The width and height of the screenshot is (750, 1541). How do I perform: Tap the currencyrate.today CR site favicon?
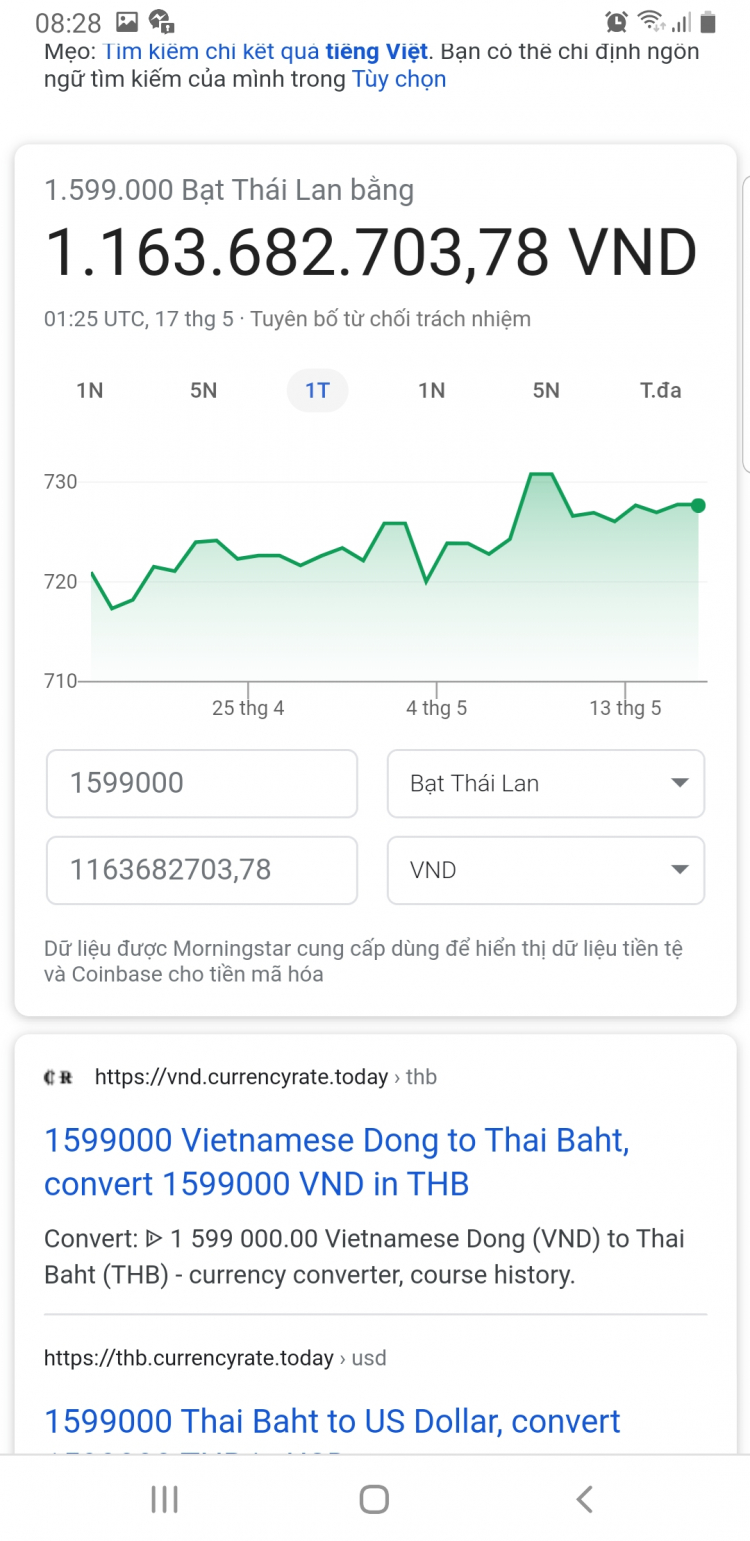click(x=61, y=1077)
